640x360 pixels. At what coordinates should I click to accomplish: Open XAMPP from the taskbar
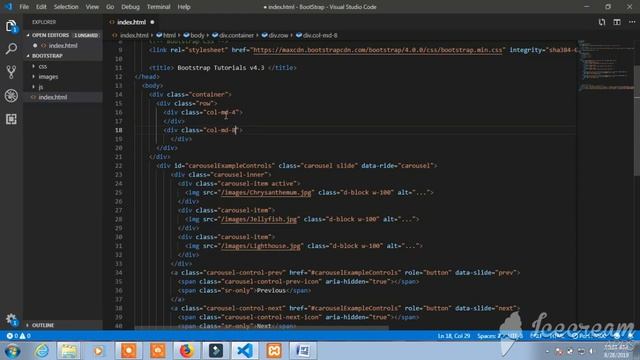[274, 351]
